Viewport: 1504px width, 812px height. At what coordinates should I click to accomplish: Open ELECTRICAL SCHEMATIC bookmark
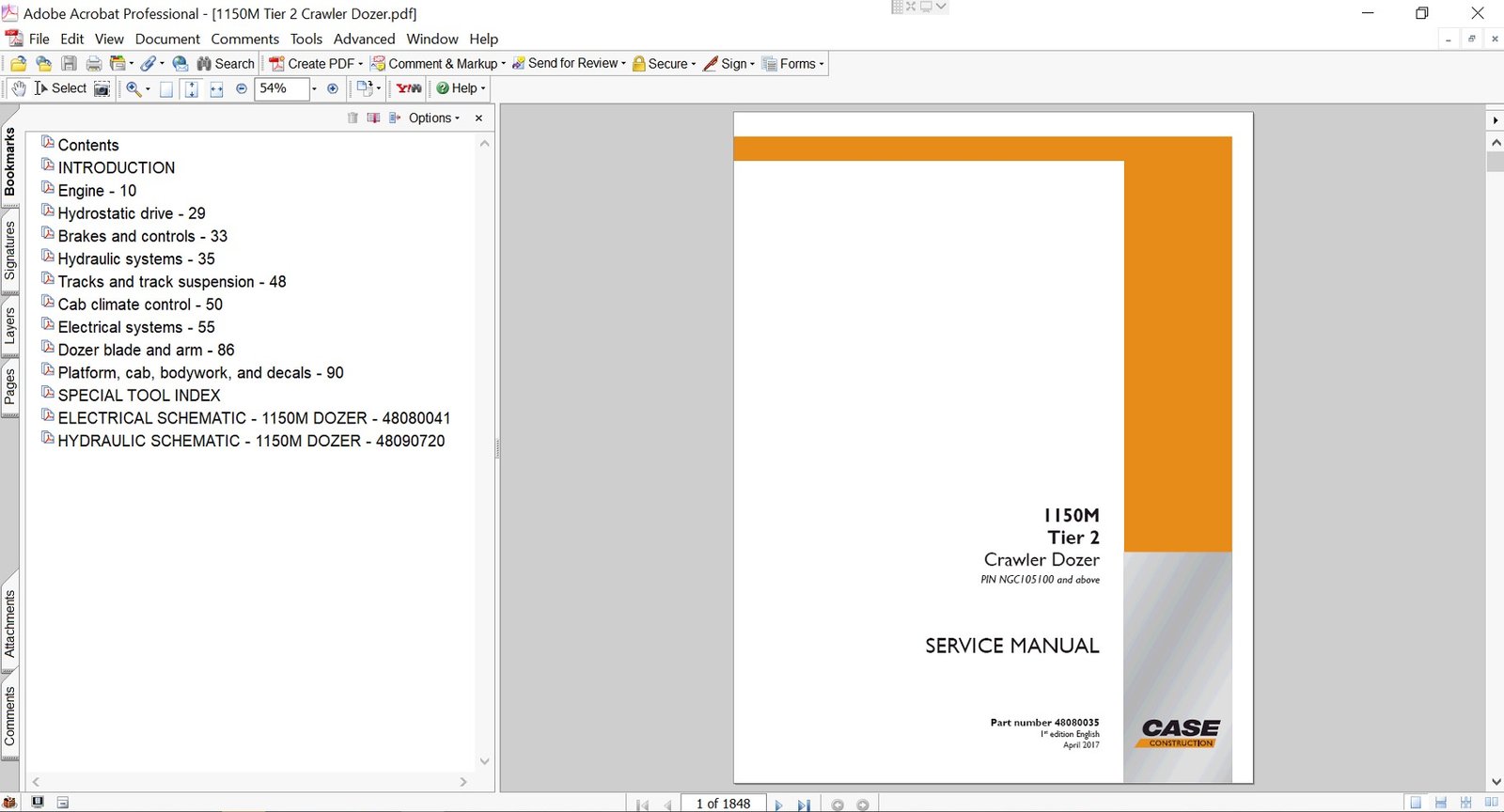point(254,418)
